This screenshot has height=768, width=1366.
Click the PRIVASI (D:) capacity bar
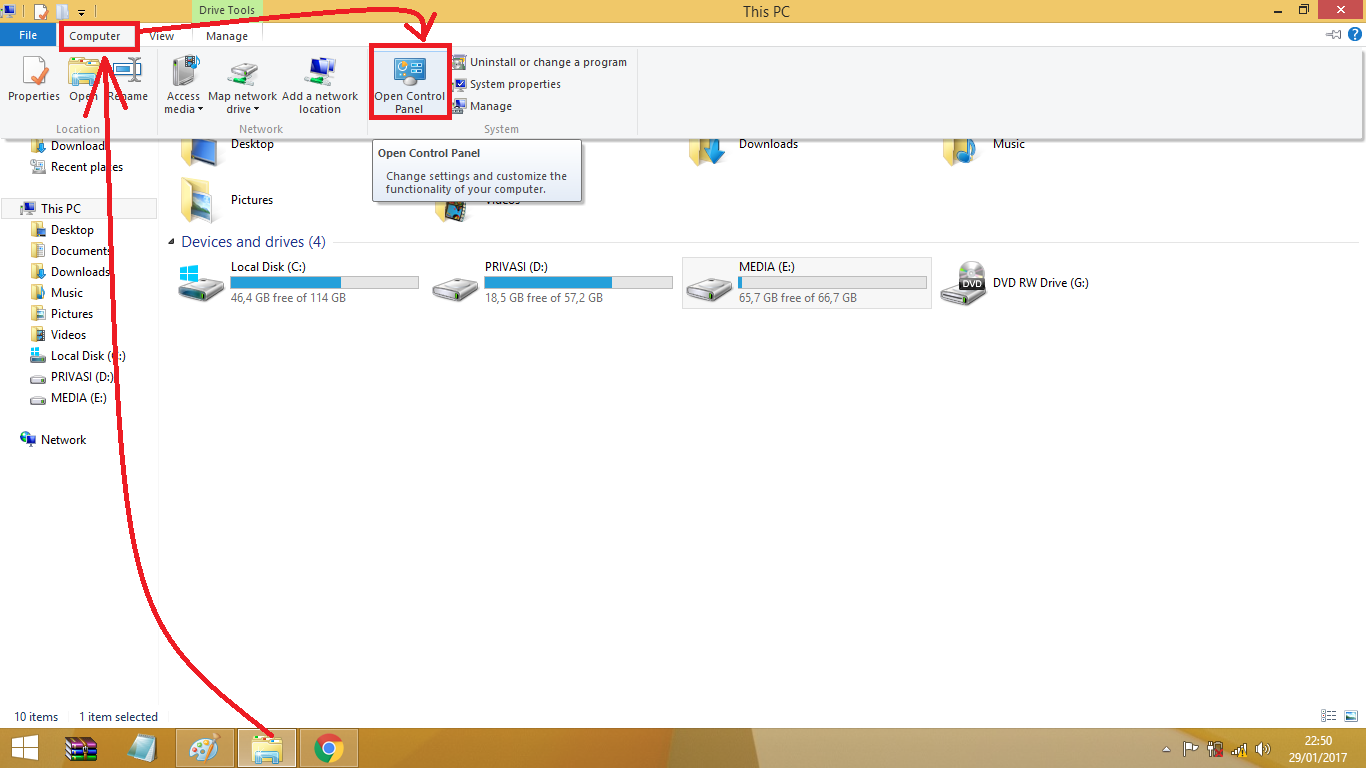click(578, 281)
